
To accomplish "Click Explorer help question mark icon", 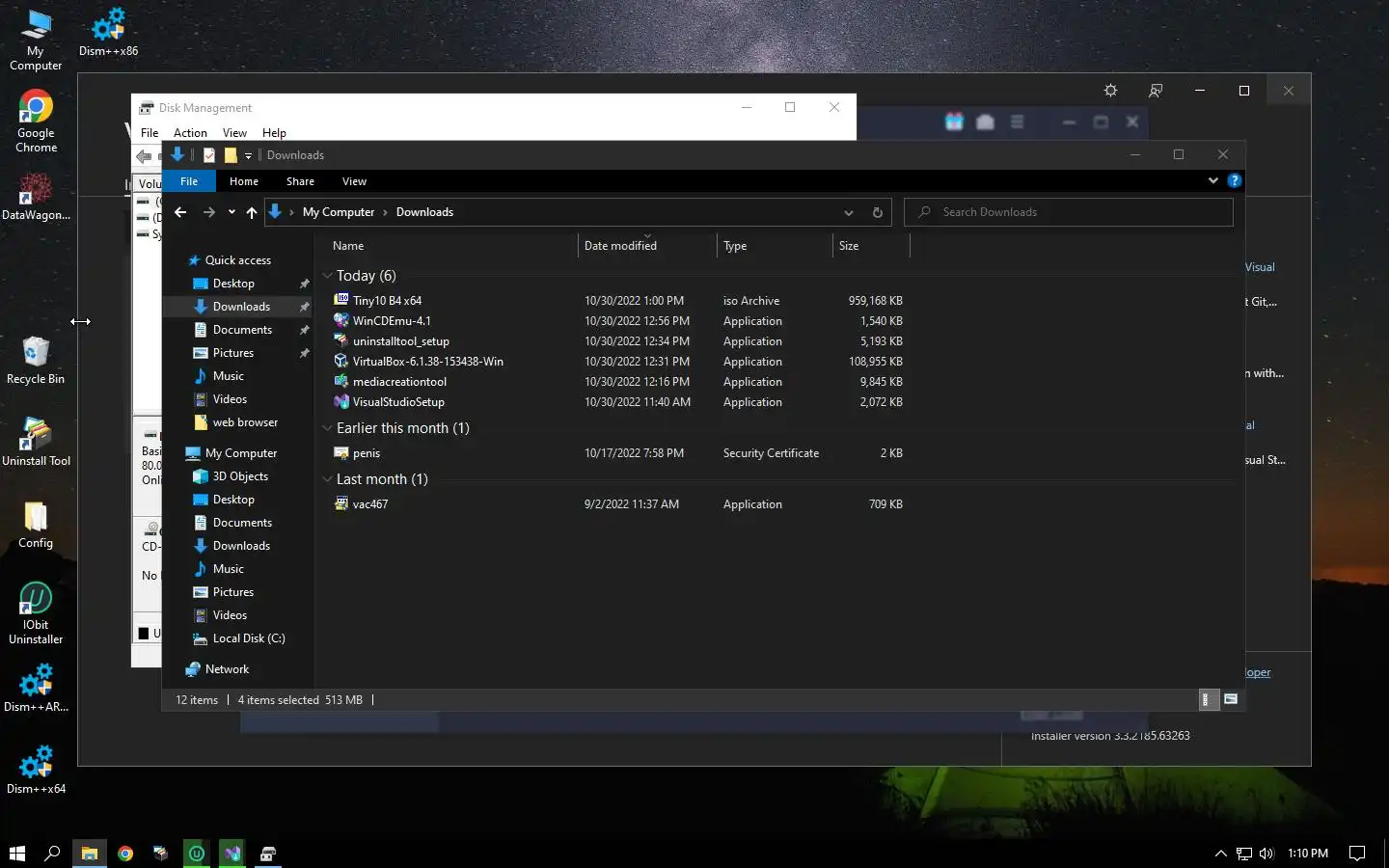I will [1234, 180].
